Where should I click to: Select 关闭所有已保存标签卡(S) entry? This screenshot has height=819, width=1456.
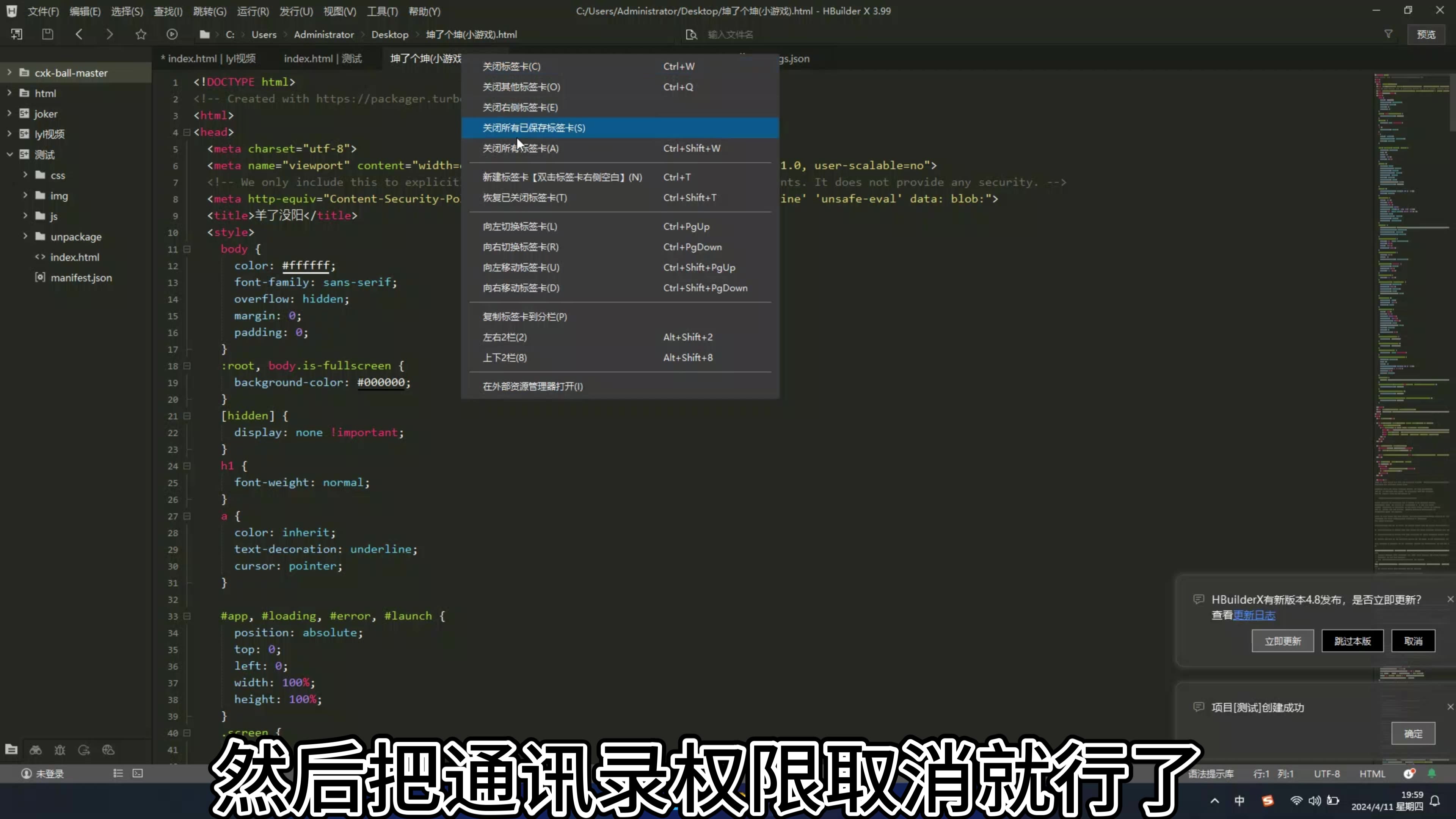point(620,128)
